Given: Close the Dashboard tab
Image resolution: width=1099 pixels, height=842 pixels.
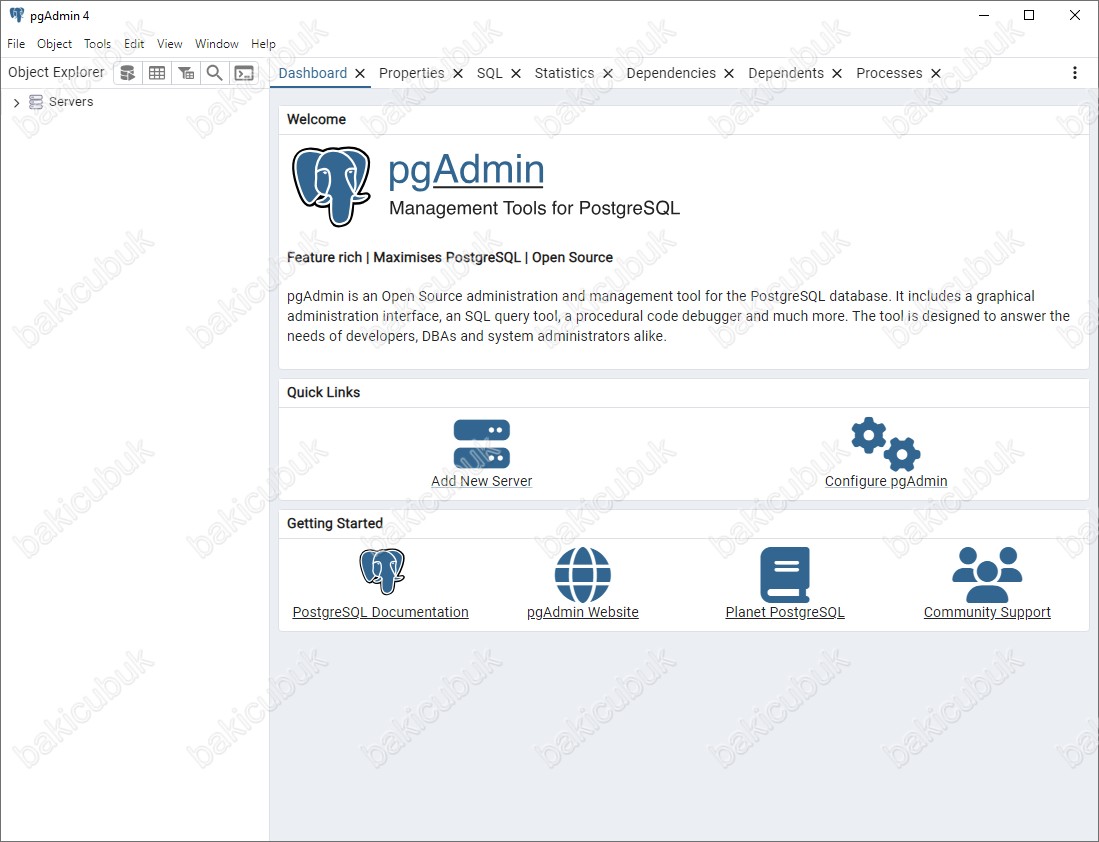Looking at the screenshot, I should (360, 74).
